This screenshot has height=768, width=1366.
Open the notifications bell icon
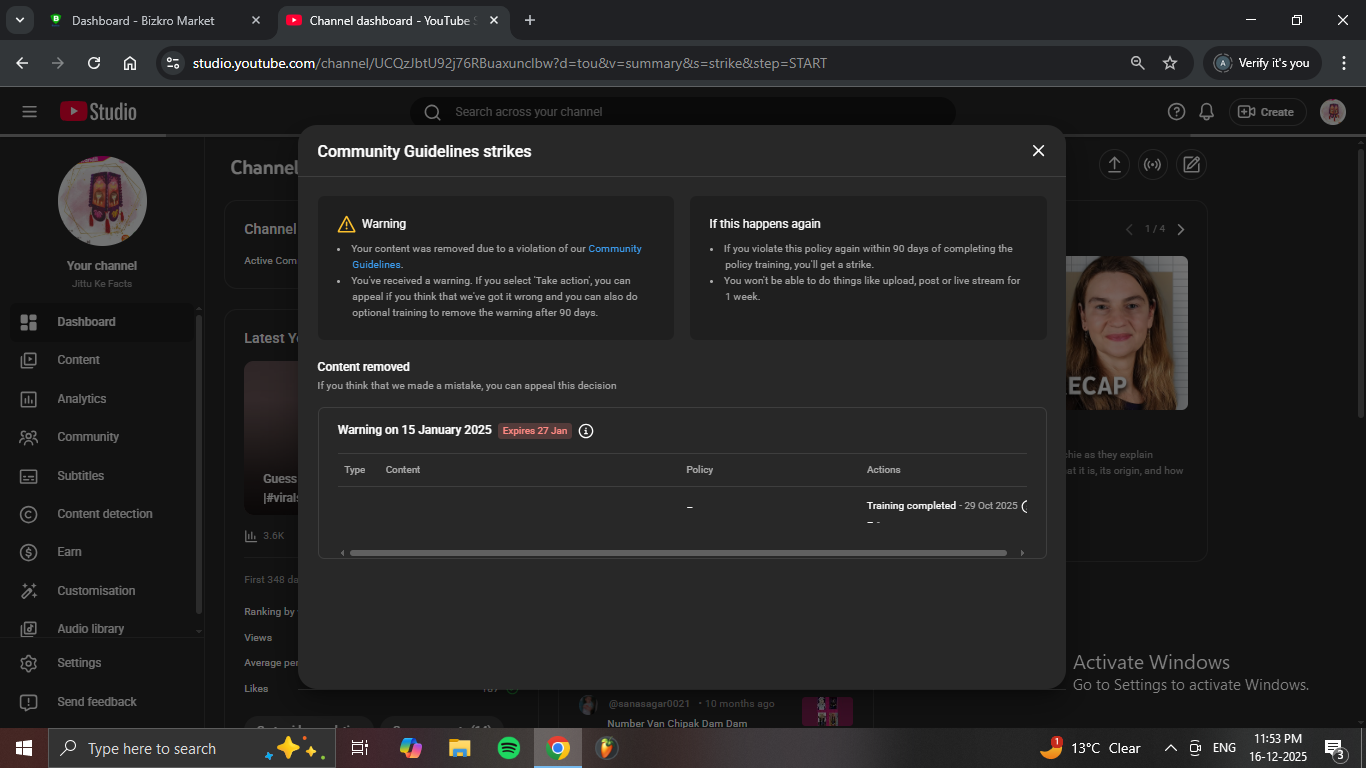(x=1207, y=112)
